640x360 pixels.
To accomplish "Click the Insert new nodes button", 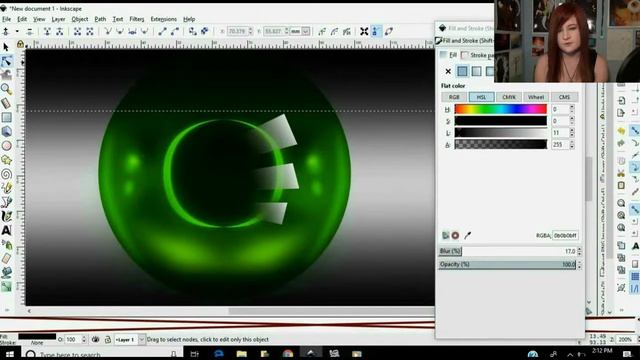I will (6, 31).
